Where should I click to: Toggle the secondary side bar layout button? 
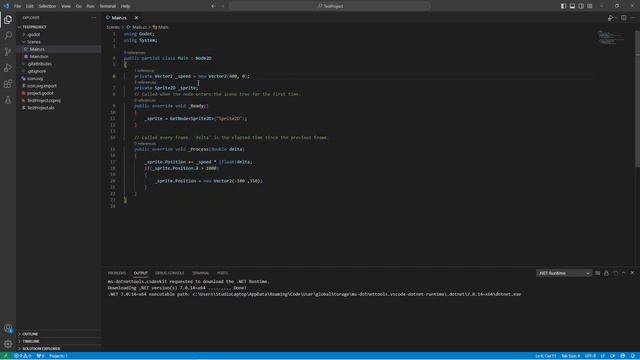581,6
